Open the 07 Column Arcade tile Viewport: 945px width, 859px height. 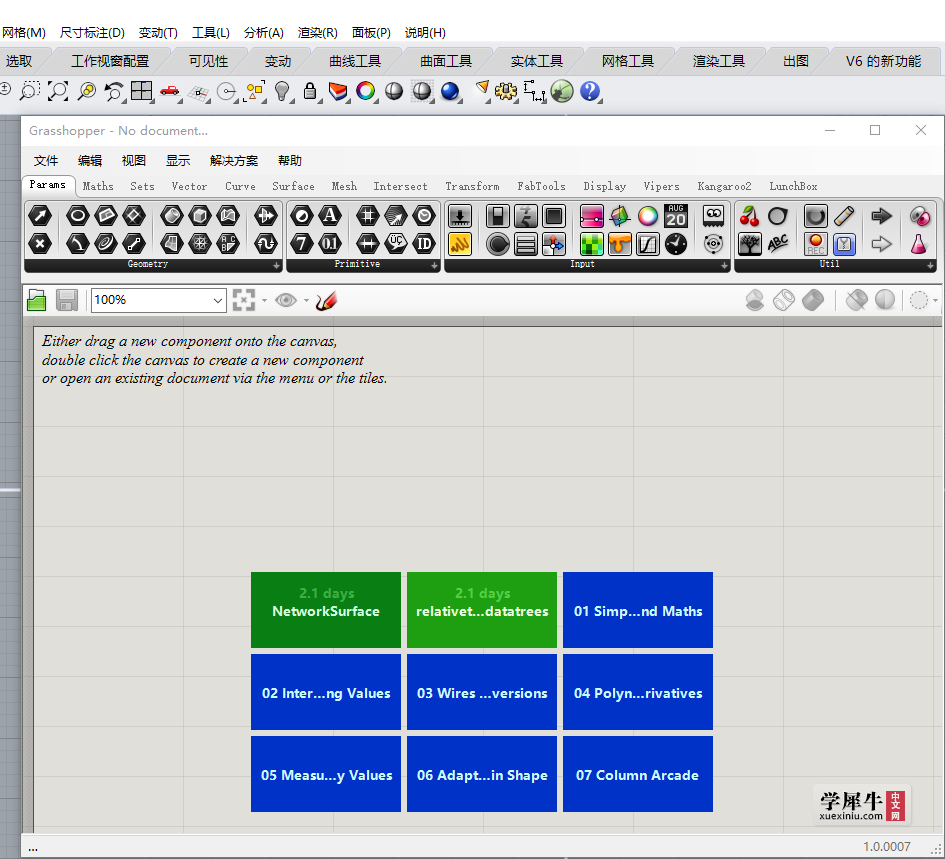pos(638,774)
